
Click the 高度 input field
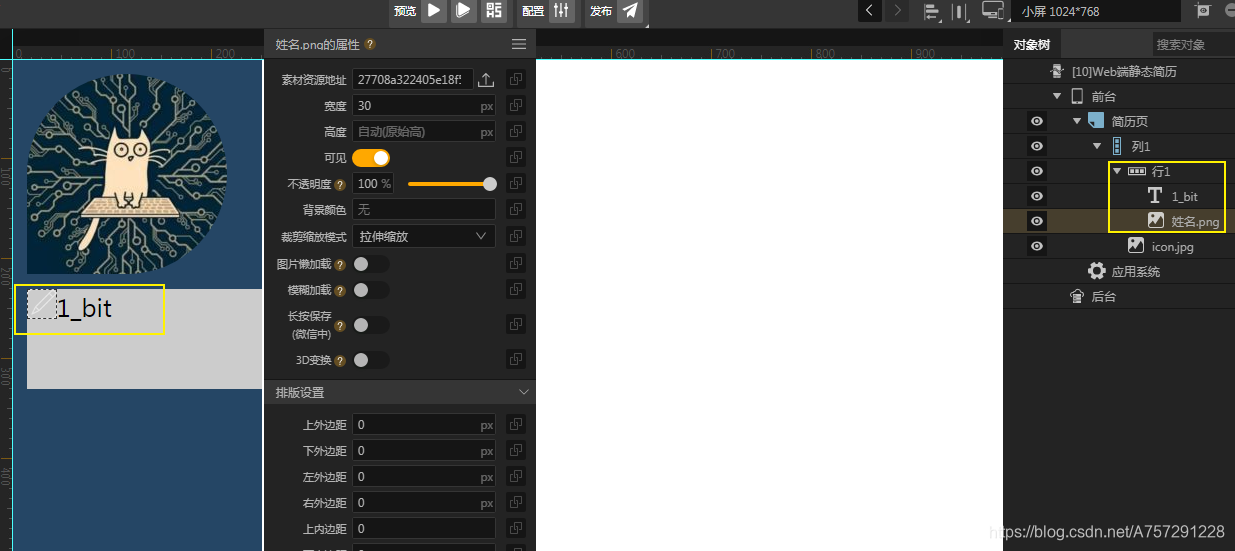click(424, 131)
